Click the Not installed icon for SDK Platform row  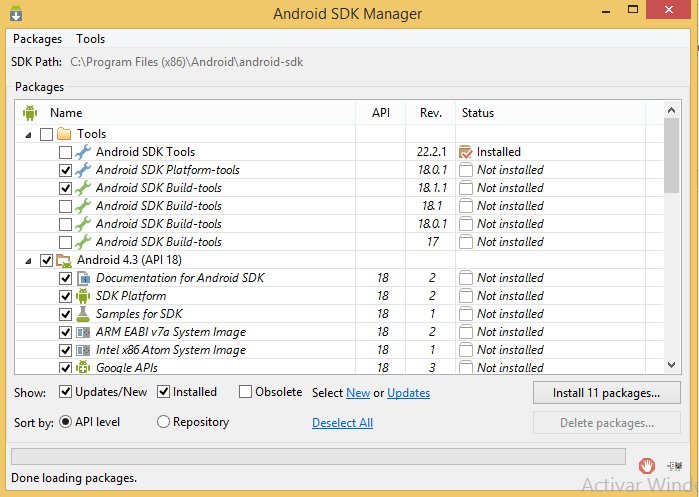(x=466, y=296)
